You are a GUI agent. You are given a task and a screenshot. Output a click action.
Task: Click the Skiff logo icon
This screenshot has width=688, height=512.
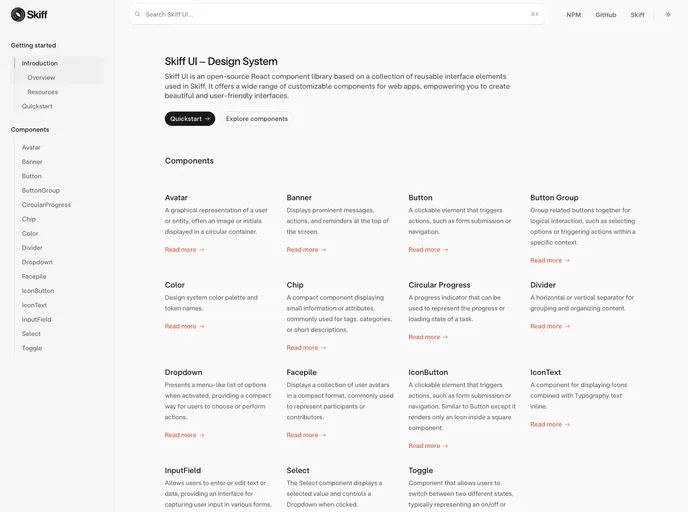(x=18, y=14)
